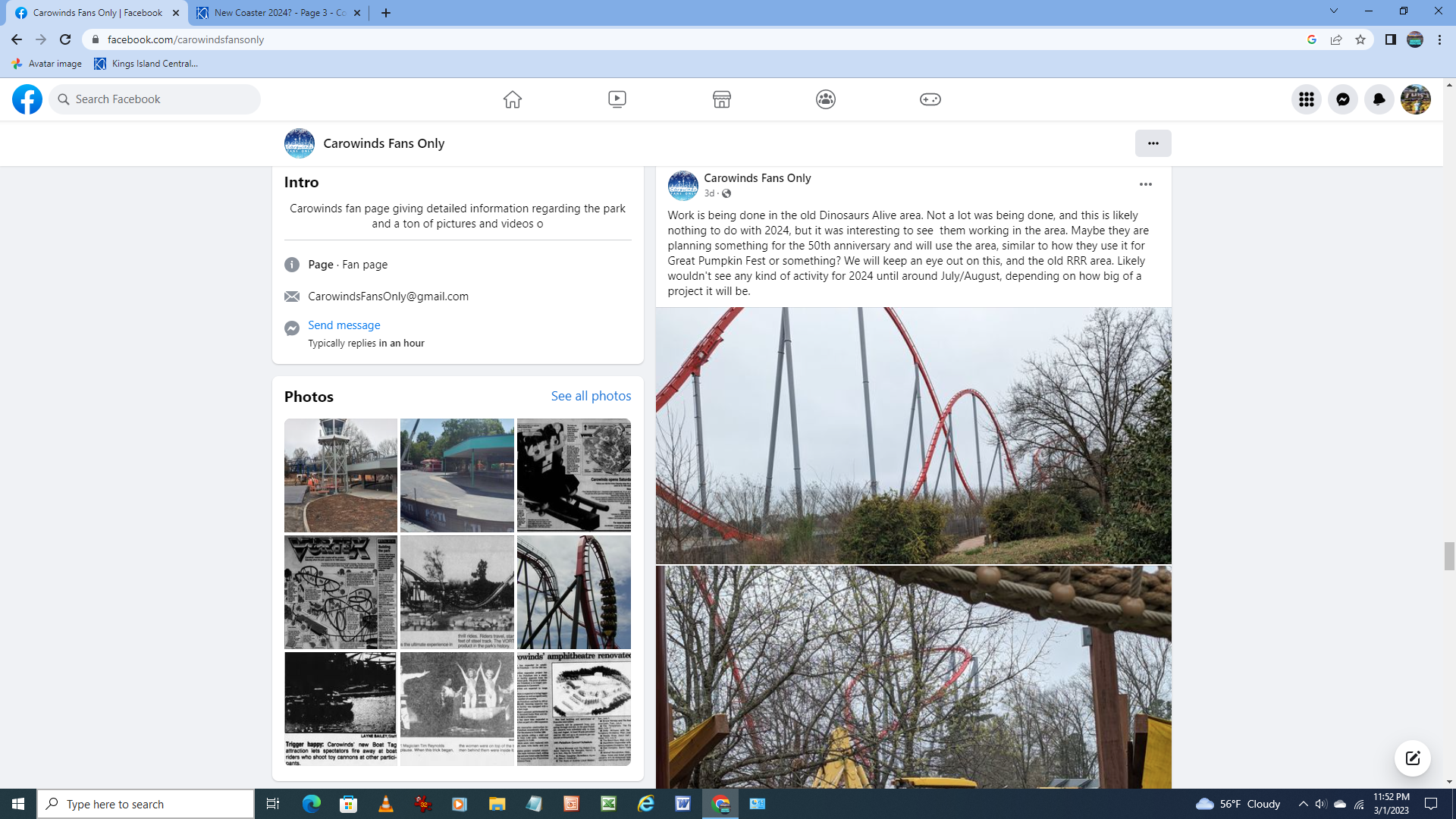The height and width of the screenshot is (819, 1456).
Task: Open Microsoft Store from the taskbar
Action: (349, 804)
